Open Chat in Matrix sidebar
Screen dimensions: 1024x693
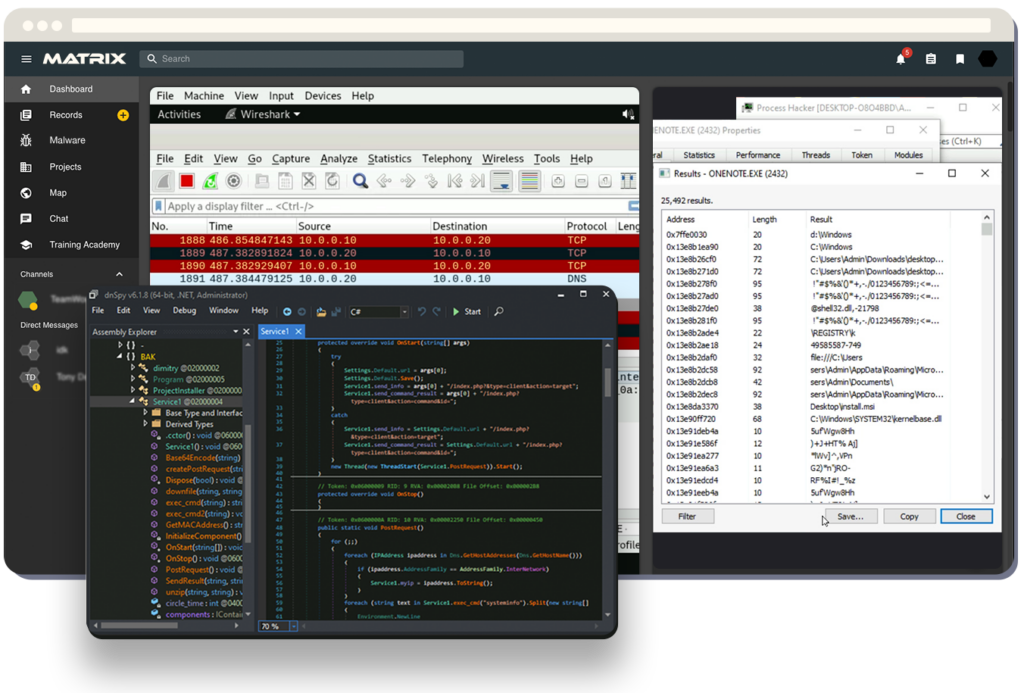[59, 219]
